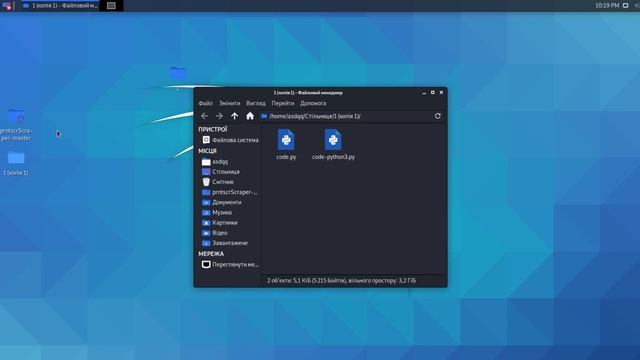Open printscrScraper bookmark in the sidebar
The width and height of the screenshot is (640, 360).
coord(231,192)
